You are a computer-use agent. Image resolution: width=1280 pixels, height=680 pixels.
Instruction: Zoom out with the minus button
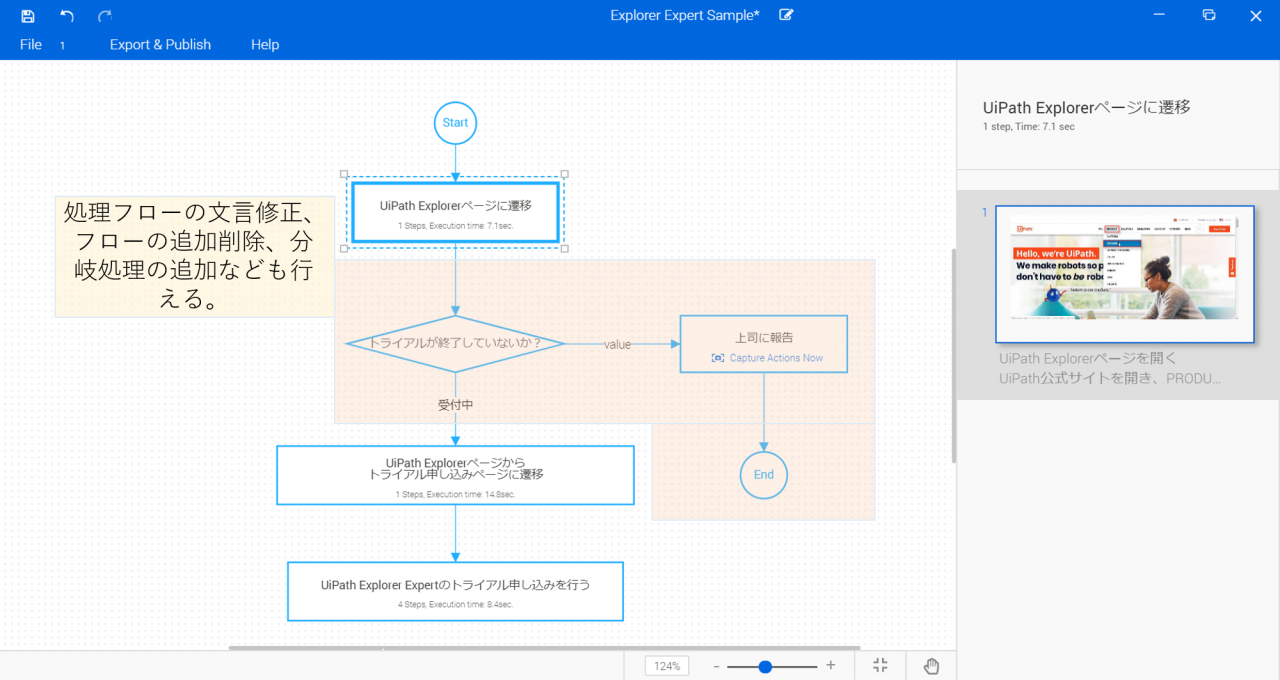point(716,666)
